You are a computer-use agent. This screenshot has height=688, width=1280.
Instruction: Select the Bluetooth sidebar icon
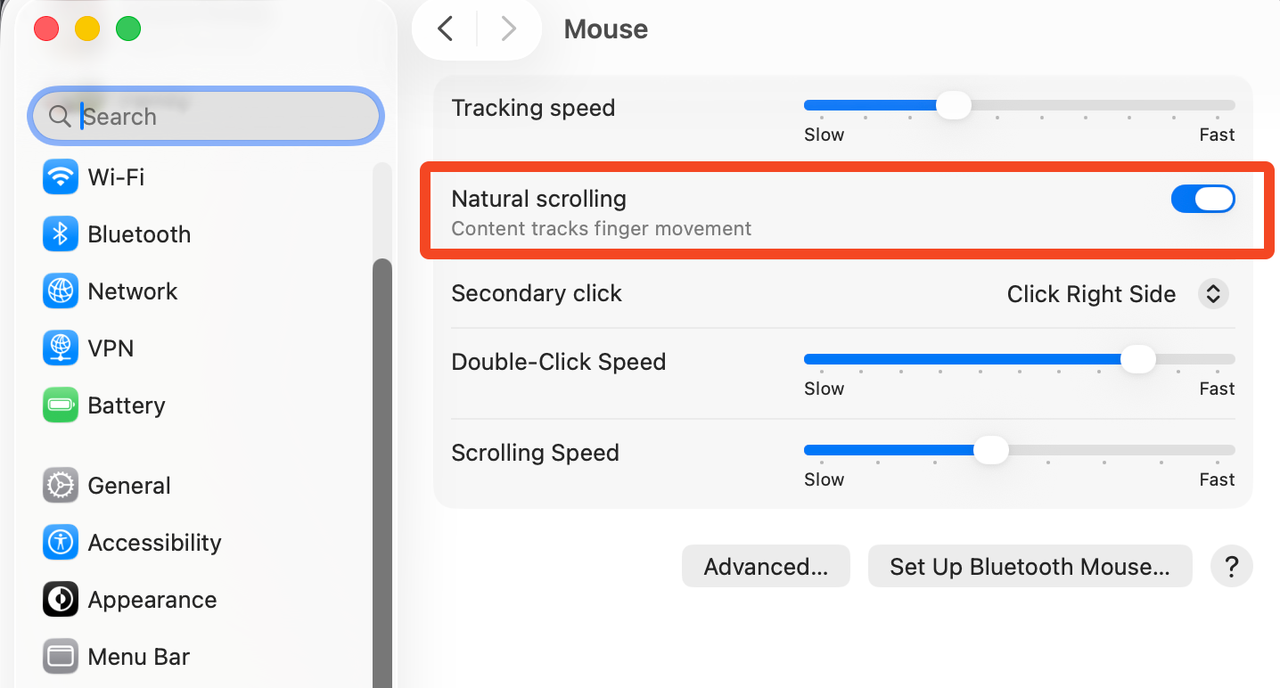pos(138,234)
